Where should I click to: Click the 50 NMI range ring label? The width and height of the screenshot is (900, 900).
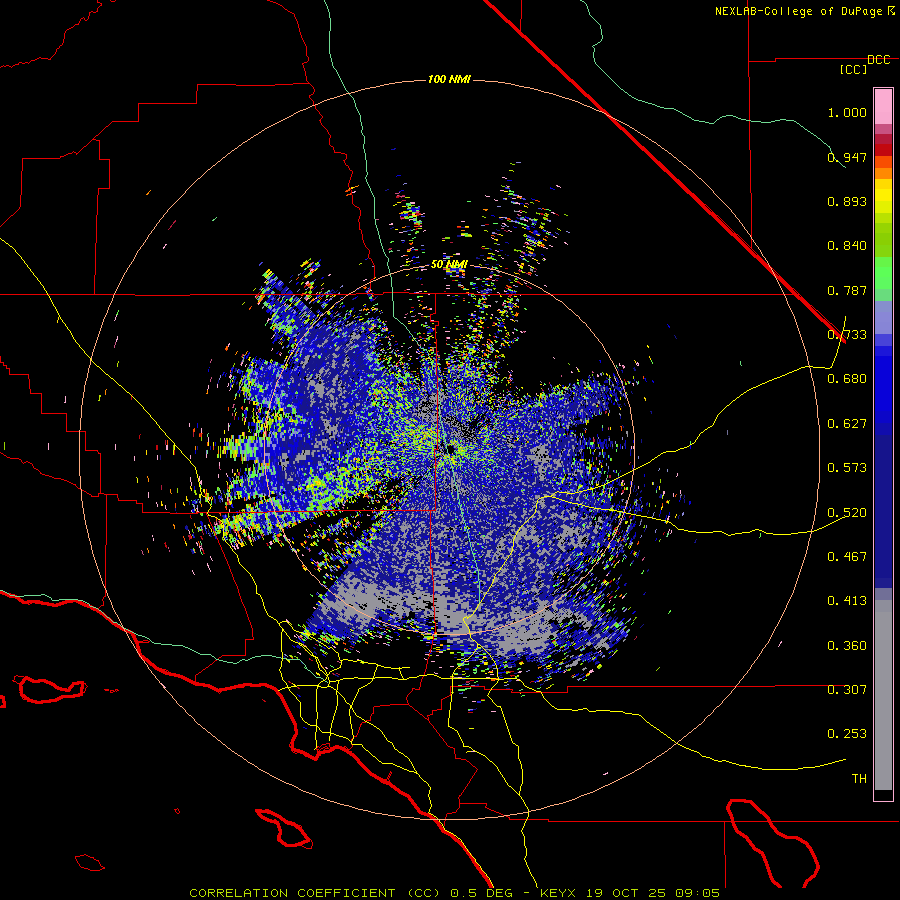tap(449, 265)
